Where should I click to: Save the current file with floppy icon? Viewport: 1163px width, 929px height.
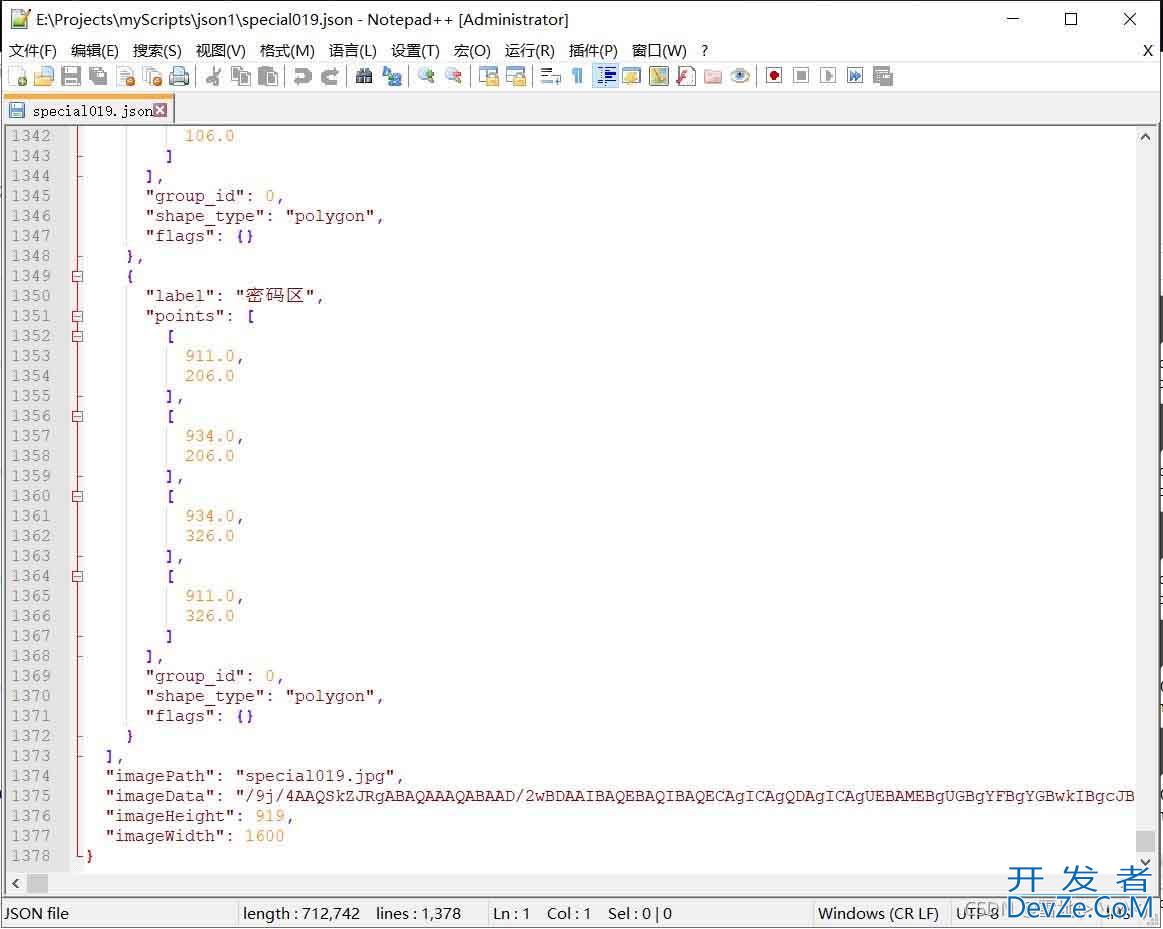click(x=70, y=76)
